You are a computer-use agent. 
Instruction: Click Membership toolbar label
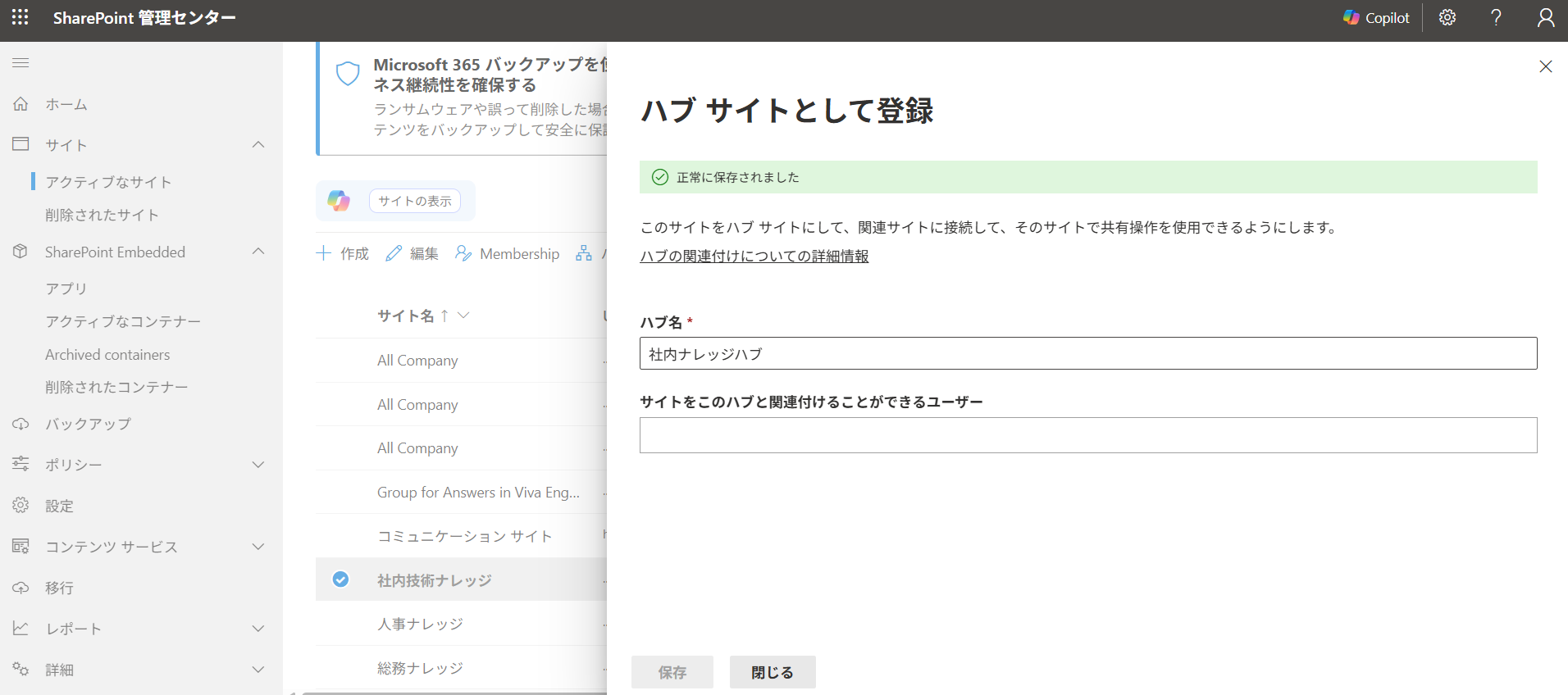click(x=520, y=254)
